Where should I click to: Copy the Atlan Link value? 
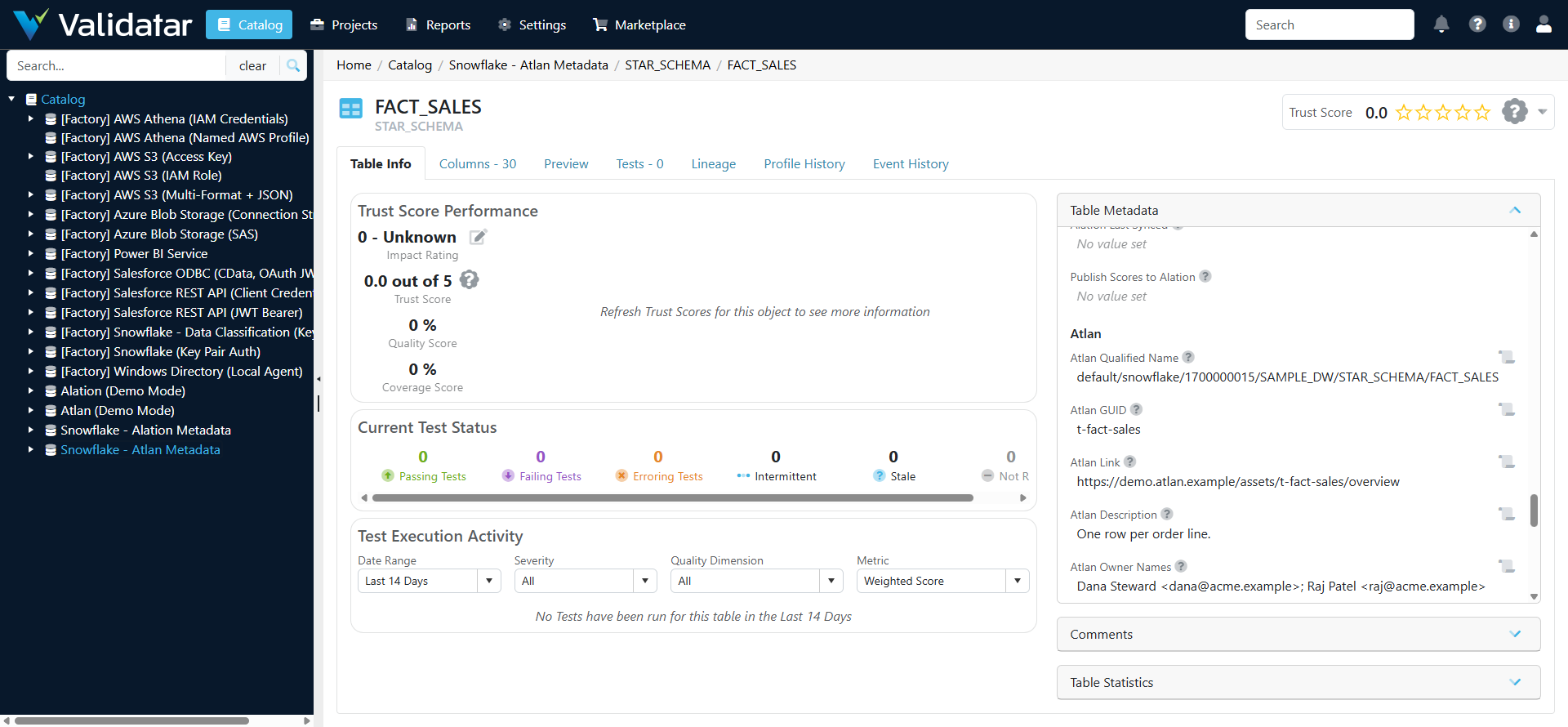1507,462
